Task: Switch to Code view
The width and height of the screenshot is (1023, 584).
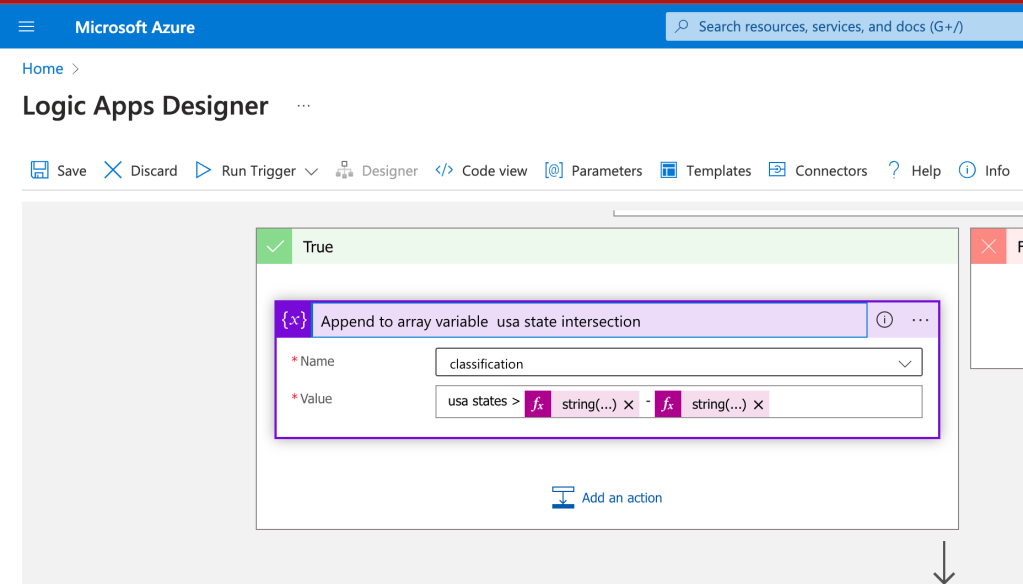Action: [481, 170]
